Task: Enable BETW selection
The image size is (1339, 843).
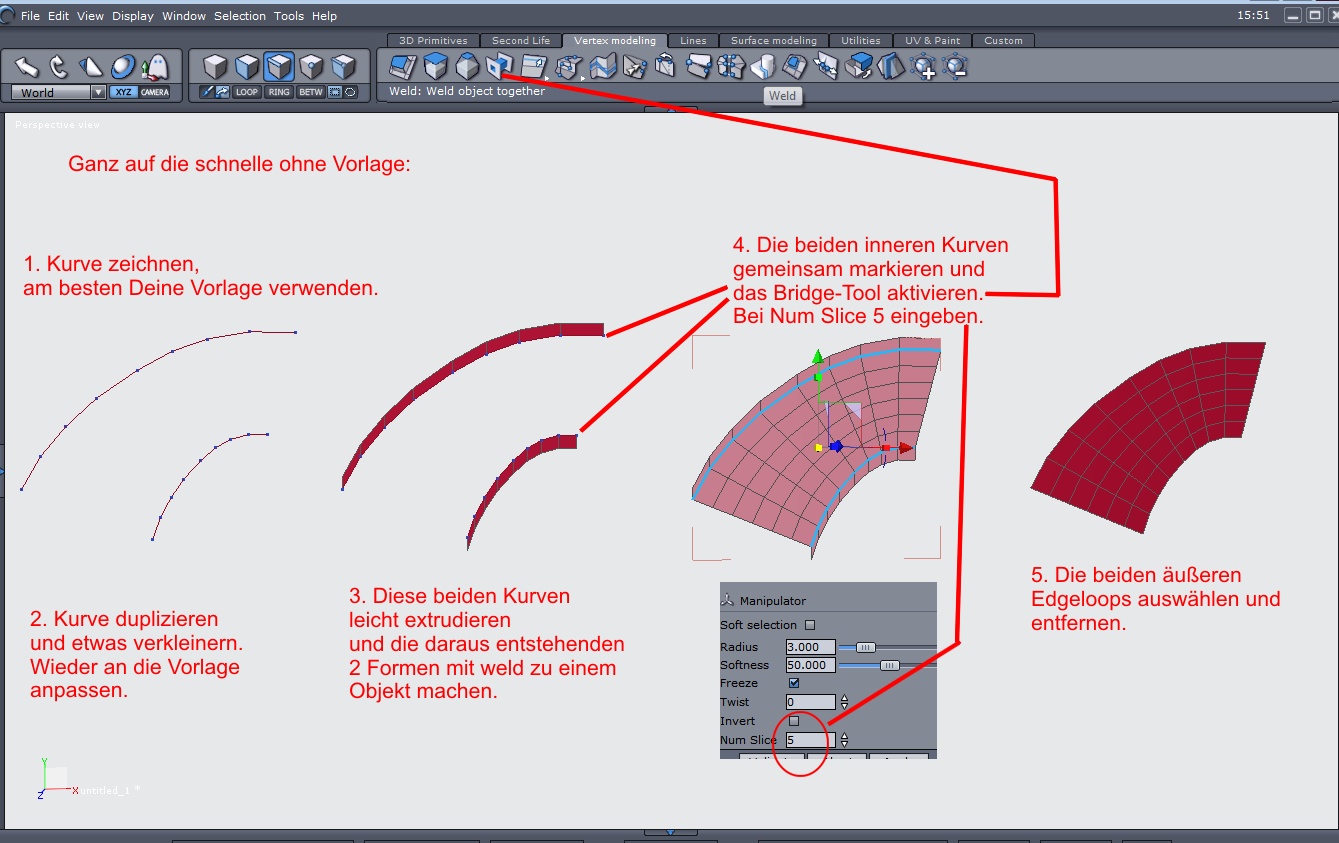Action: click(311, 92)
